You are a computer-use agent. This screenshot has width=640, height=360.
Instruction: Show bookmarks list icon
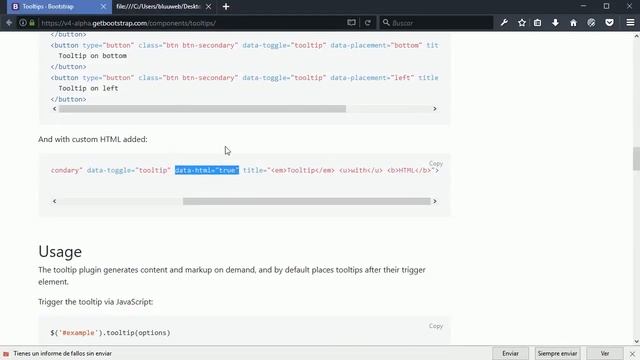click(538, 23)
